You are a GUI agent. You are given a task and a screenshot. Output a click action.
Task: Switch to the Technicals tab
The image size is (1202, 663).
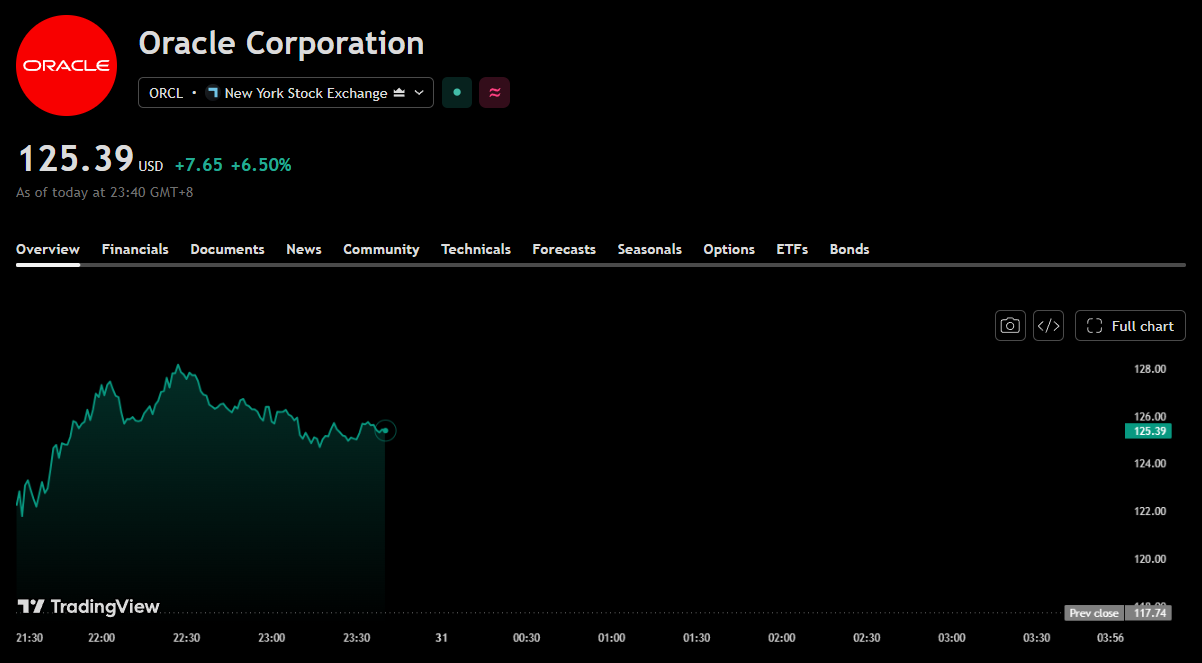click(x=476, y=249)
